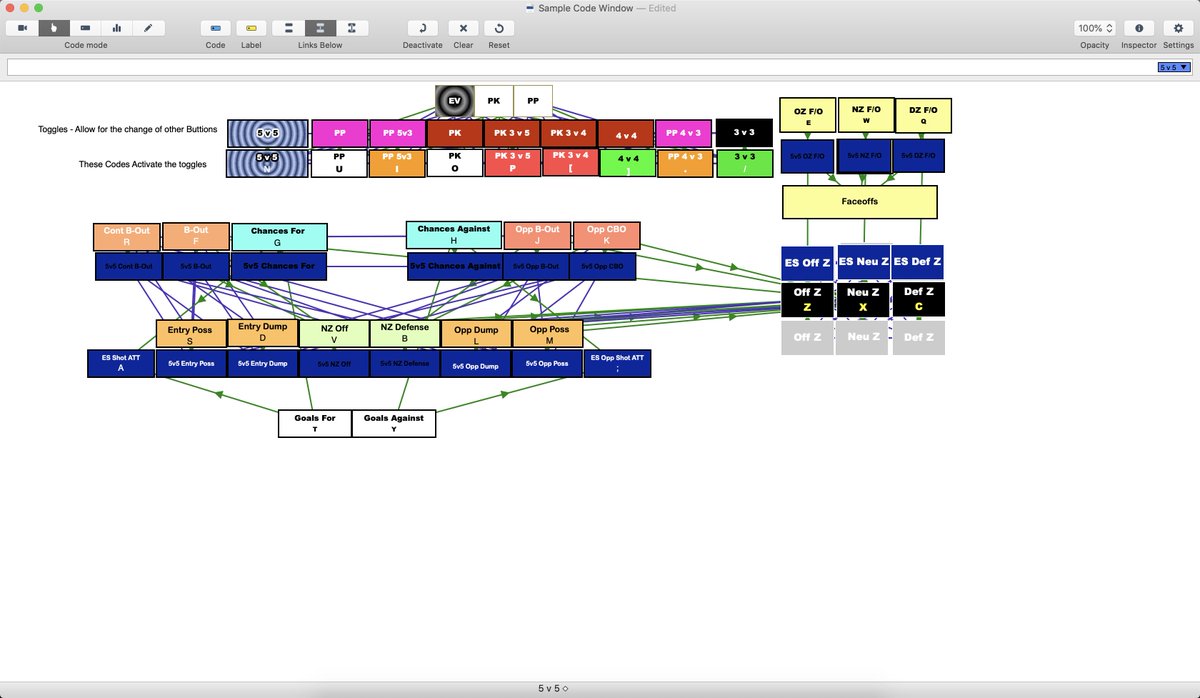This screenshot has height=698, width=1200.
Task: Adjust the 100% Opacity stepper
Action: [x=1095, y=28]
